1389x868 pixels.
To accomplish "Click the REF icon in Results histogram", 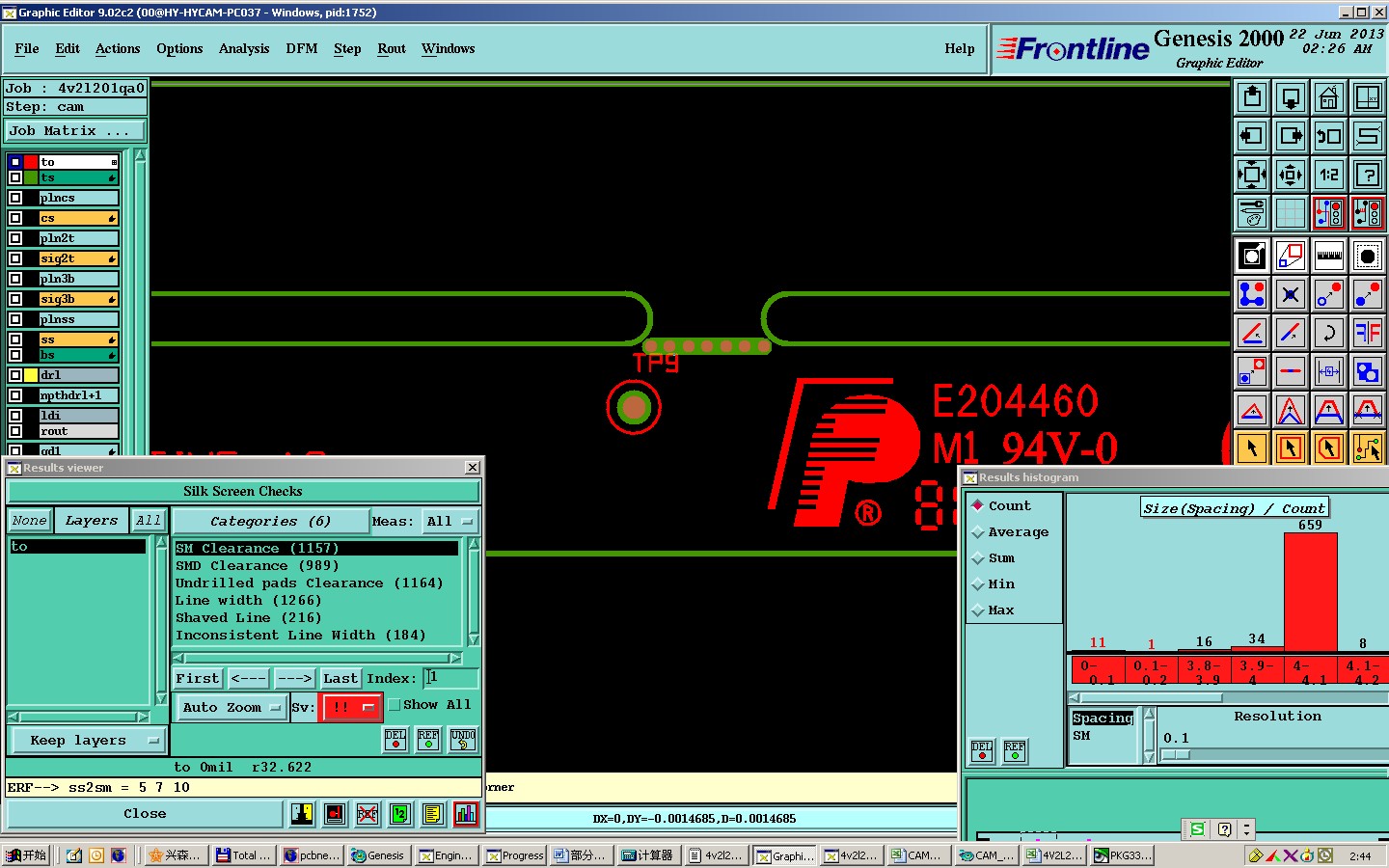I will coord(1015,751).
